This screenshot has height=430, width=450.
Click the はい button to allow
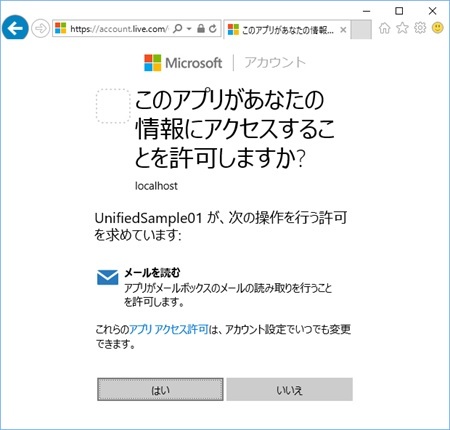click(160, 389)
